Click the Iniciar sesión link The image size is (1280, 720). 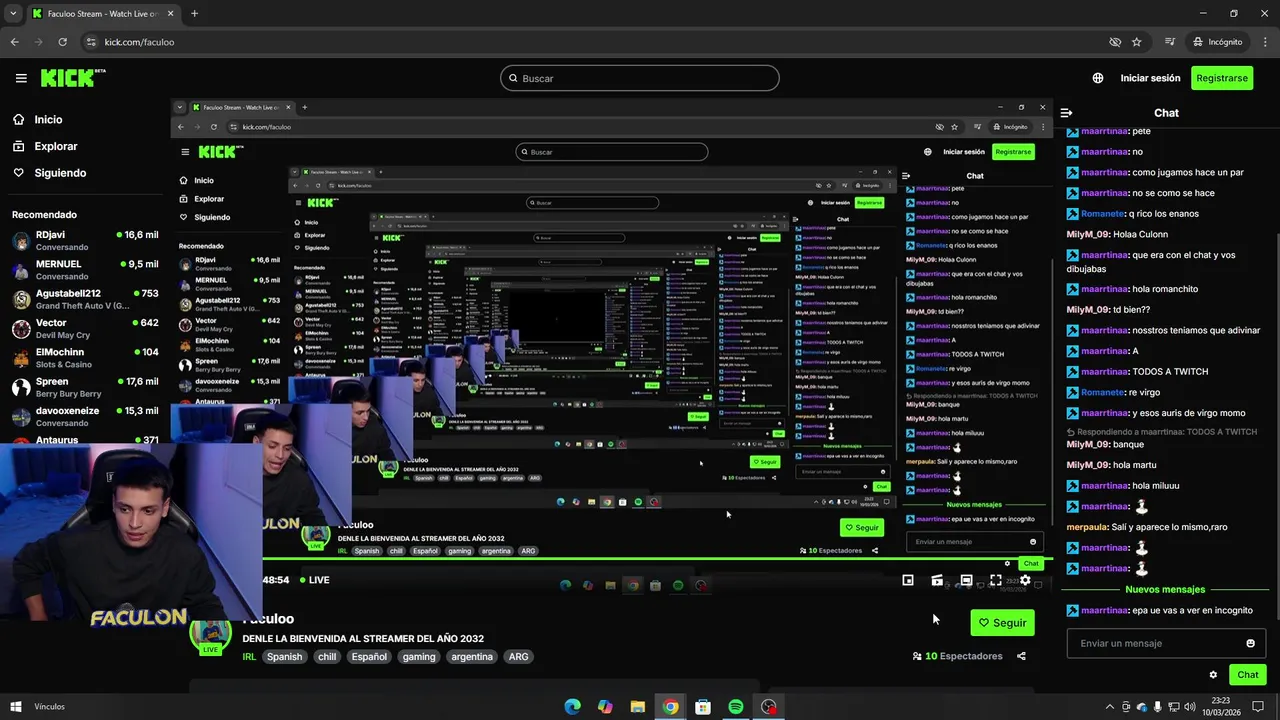tap(1150, 78)
